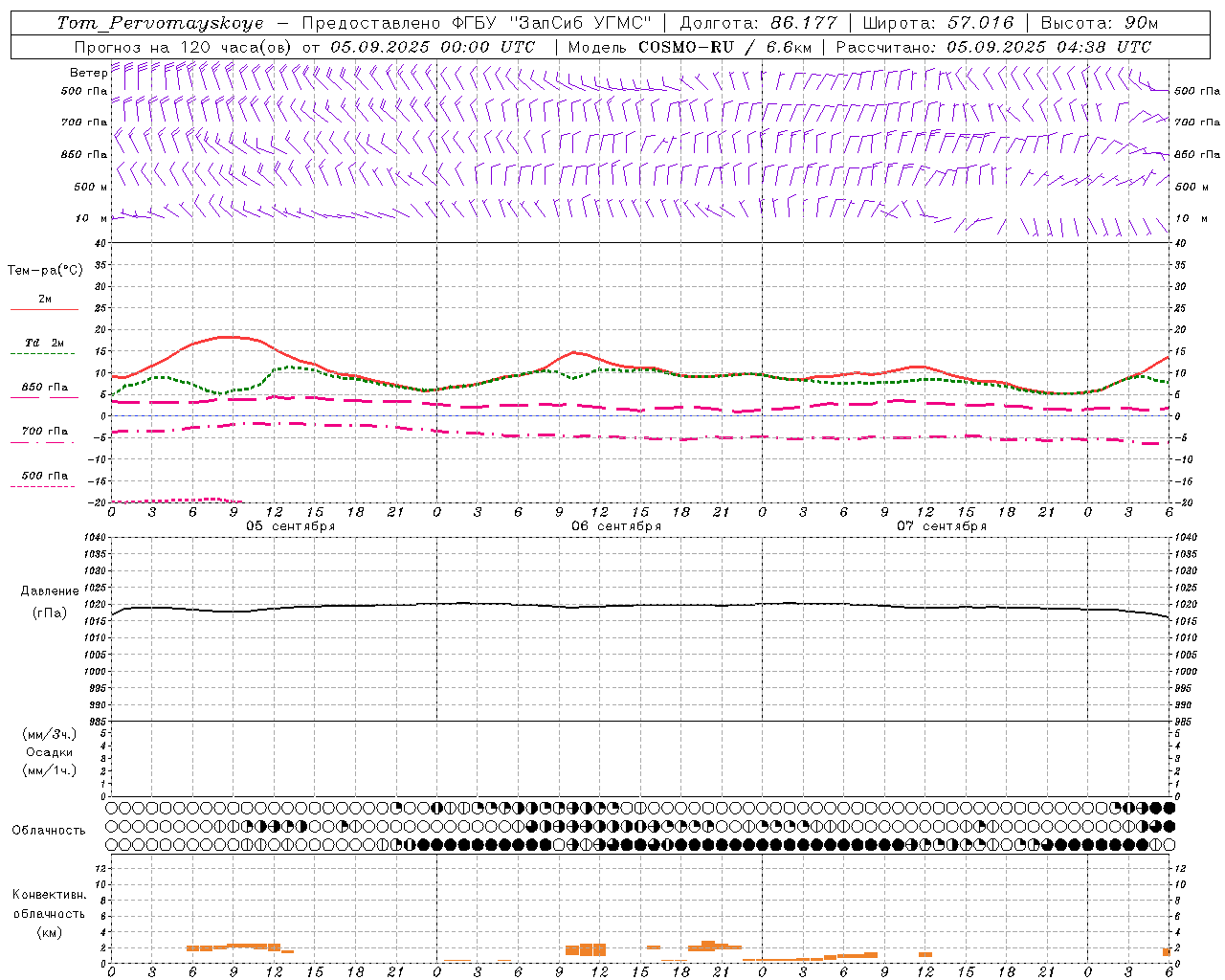
Task: Click the (км) unit label under convective cloud
Action: click(50, 932)
